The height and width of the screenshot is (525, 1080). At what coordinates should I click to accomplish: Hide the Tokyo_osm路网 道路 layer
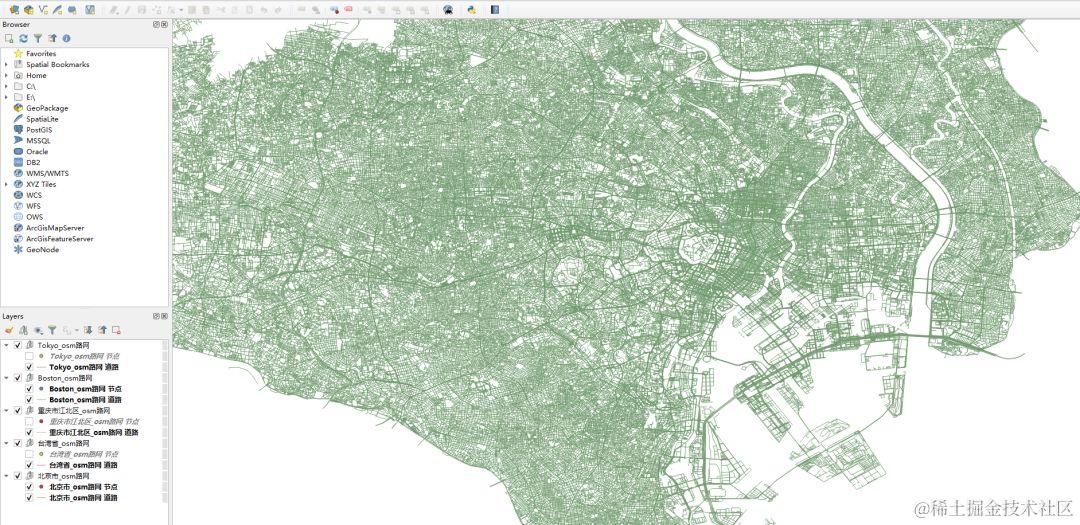tap(29, 367)
